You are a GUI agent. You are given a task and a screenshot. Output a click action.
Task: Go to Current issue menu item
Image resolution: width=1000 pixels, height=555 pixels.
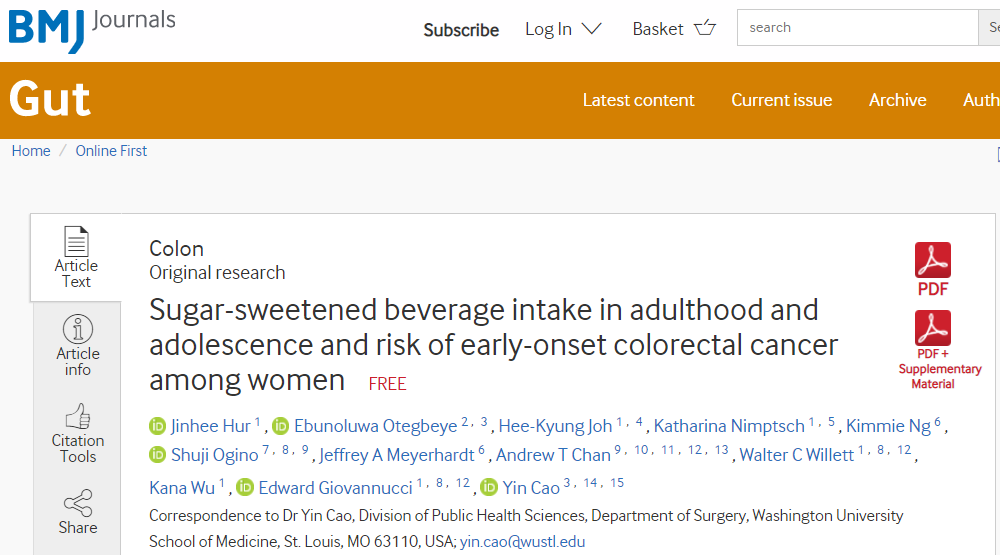coord(781,100)
